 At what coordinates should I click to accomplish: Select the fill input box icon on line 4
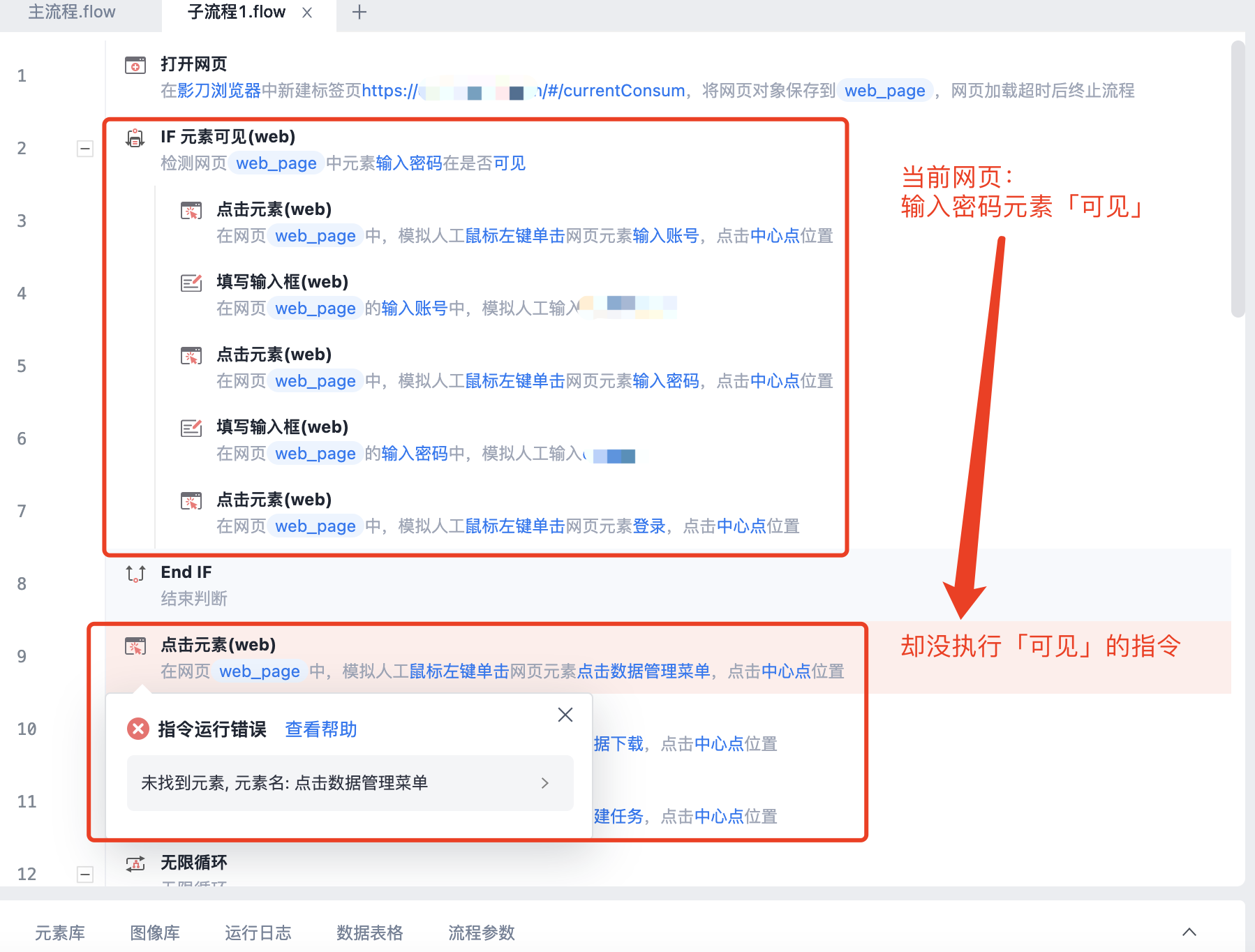coord(191,283)
